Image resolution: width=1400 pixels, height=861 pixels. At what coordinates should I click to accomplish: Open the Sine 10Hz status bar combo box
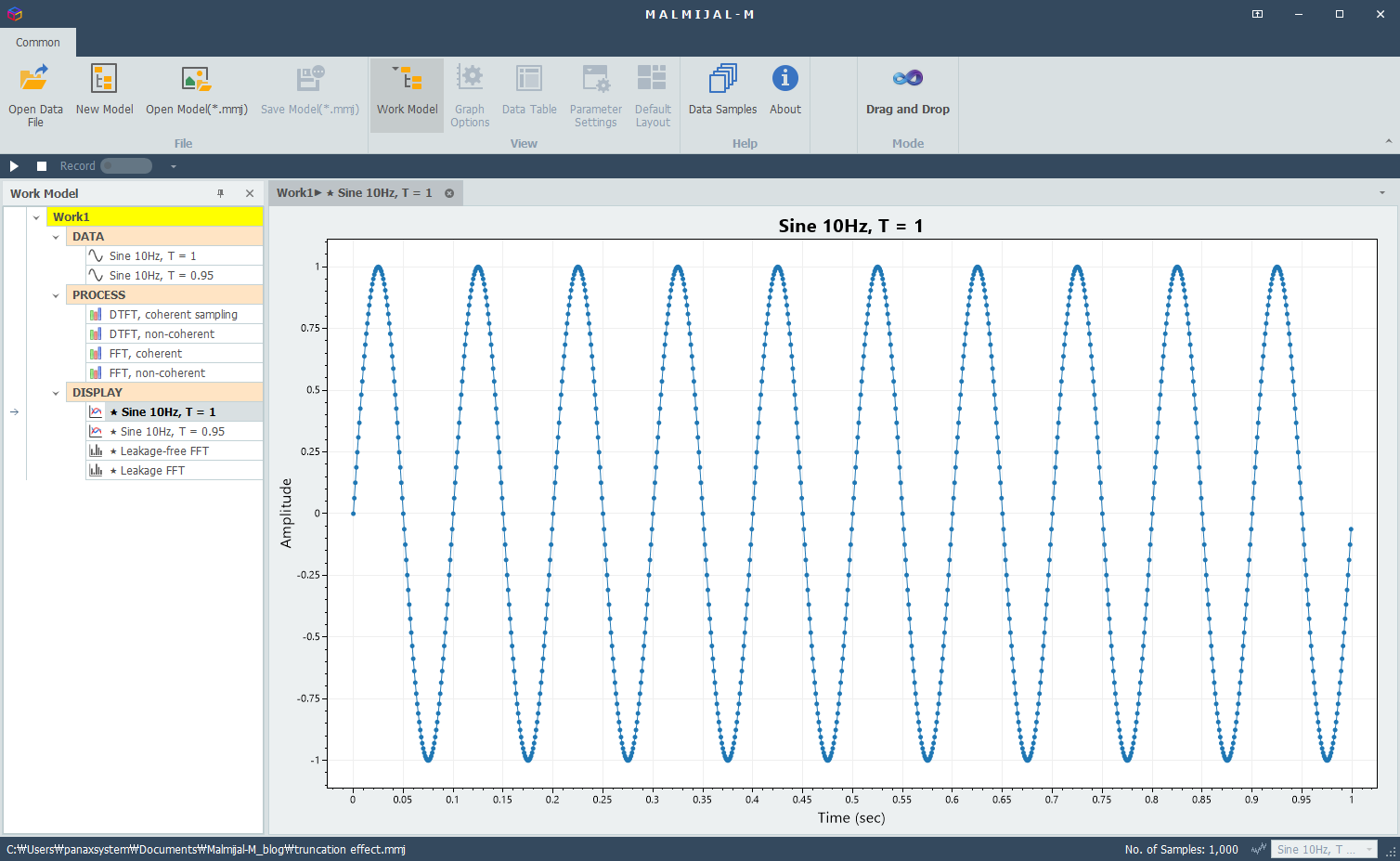(1324, 850)
